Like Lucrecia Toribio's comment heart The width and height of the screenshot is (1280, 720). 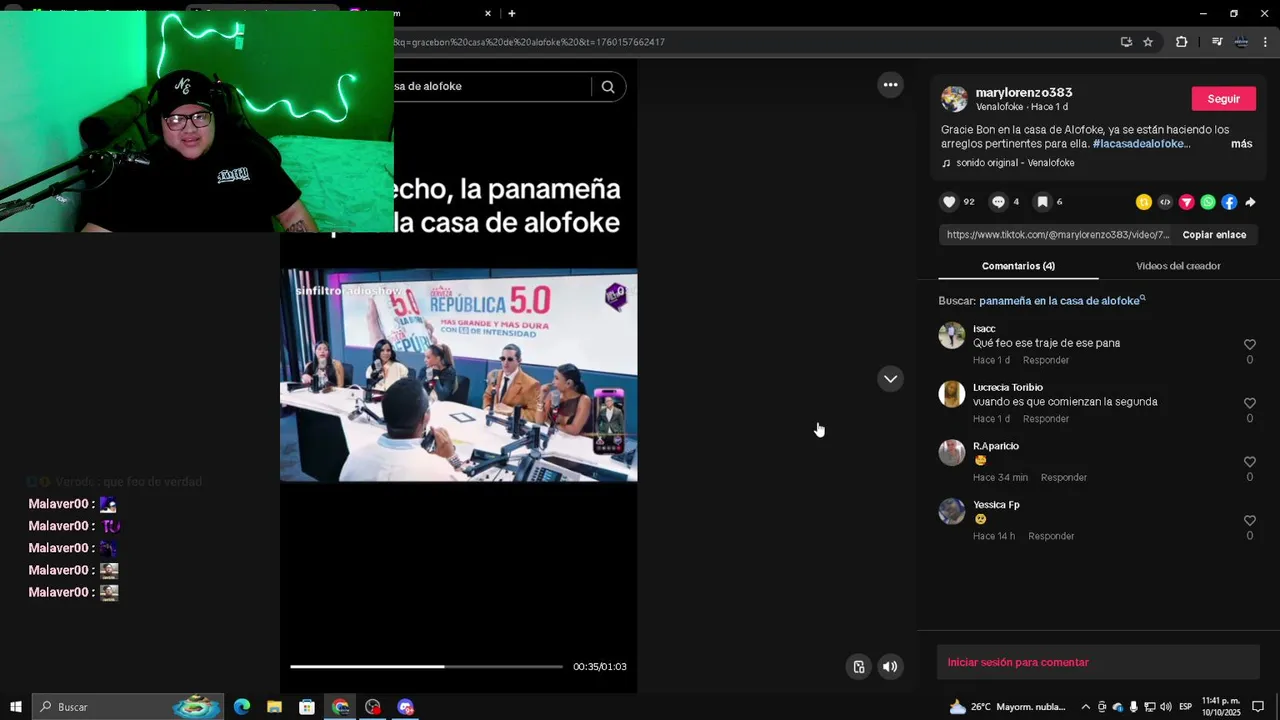(x=1249, y=403)
